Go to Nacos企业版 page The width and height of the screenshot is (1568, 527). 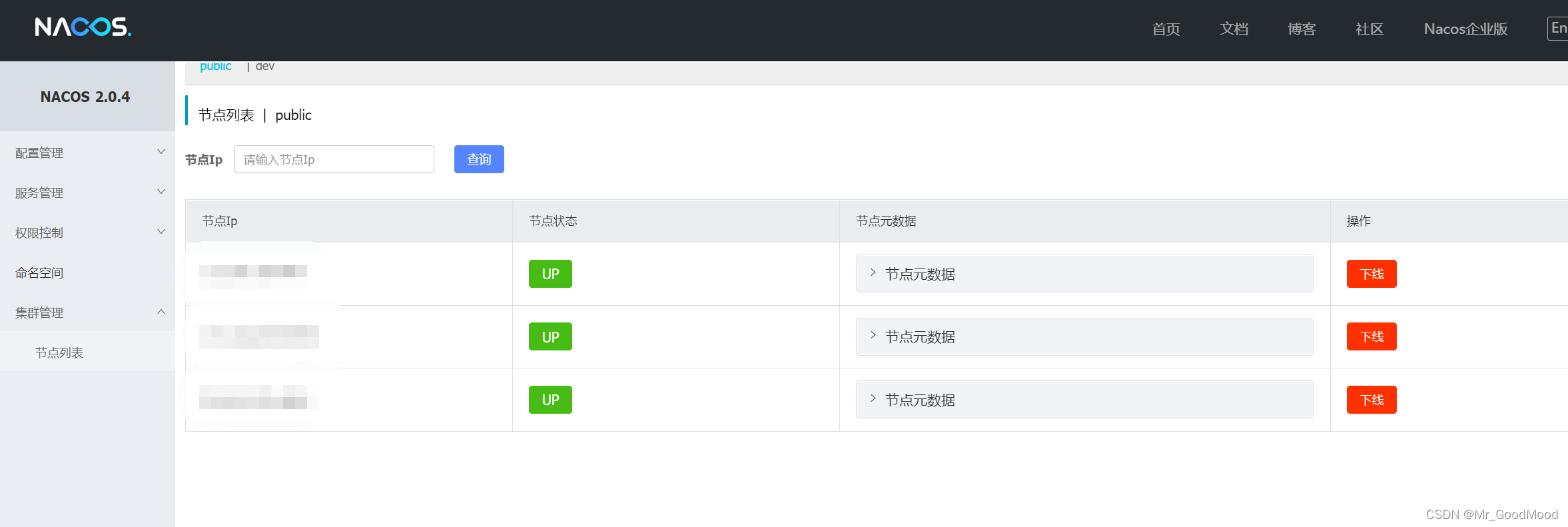tap(1465, 29)
